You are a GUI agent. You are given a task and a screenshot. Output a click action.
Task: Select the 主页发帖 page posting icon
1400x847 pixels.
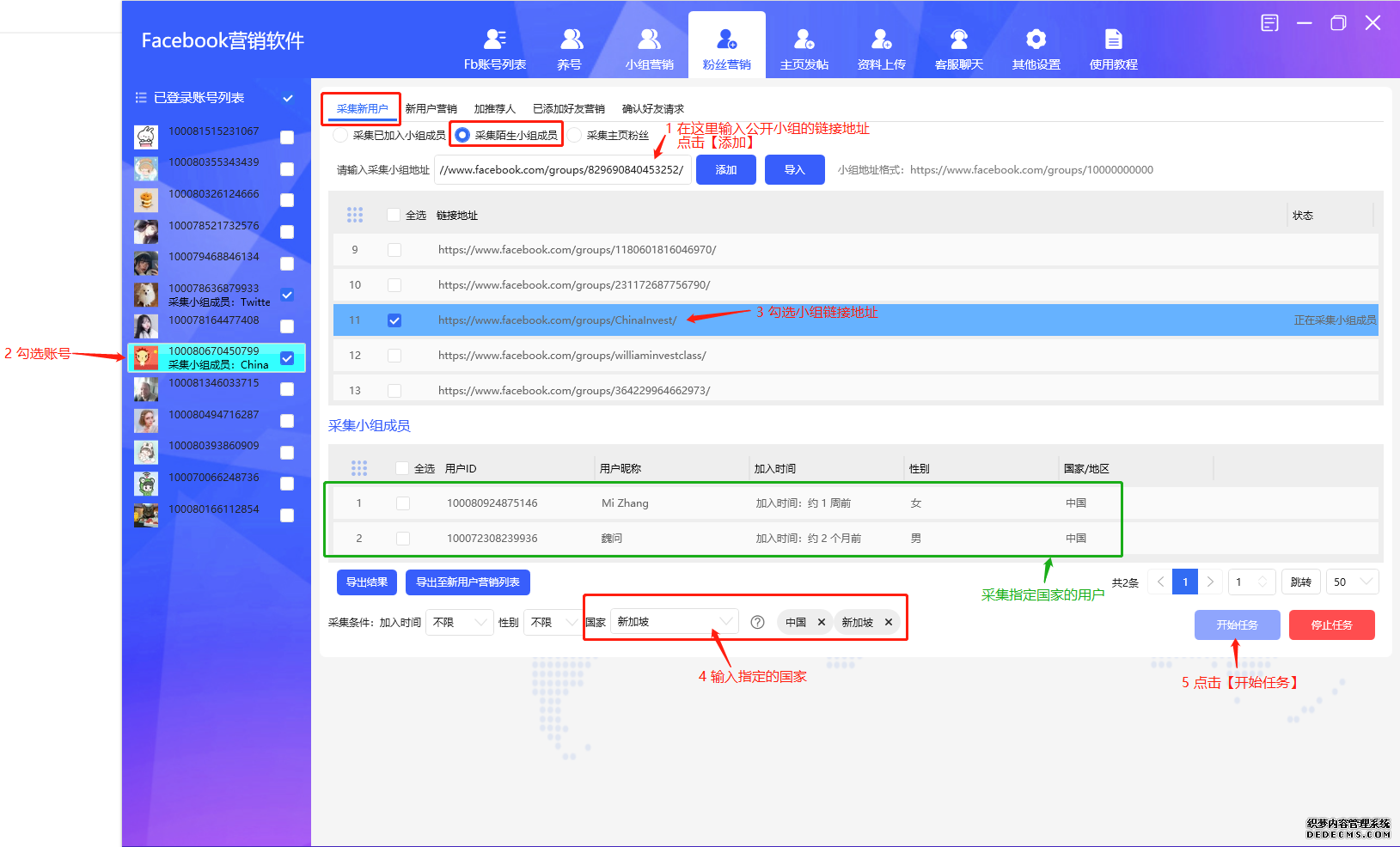pos(804,40)
